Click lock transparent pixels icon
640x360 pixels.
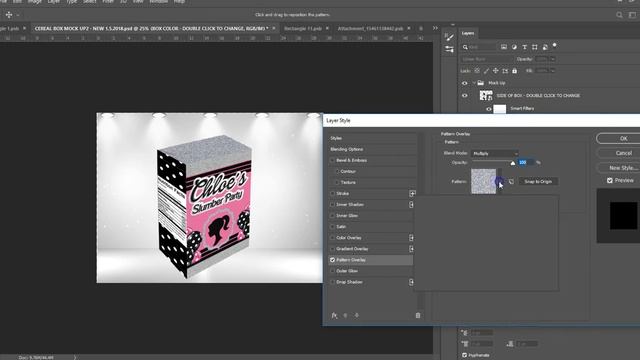click(x=477, y=71)
